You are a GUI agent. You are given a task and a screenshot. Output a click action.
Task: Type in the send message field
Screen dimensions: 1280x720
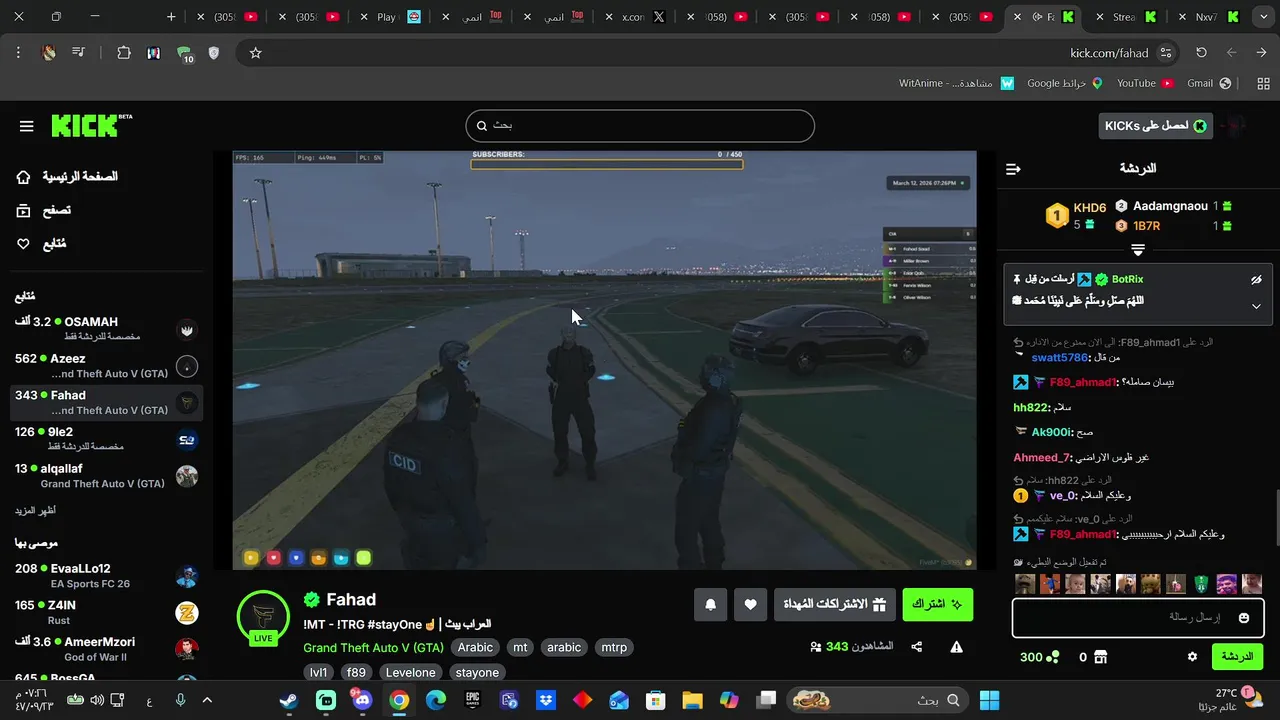tap(1138, 618)
